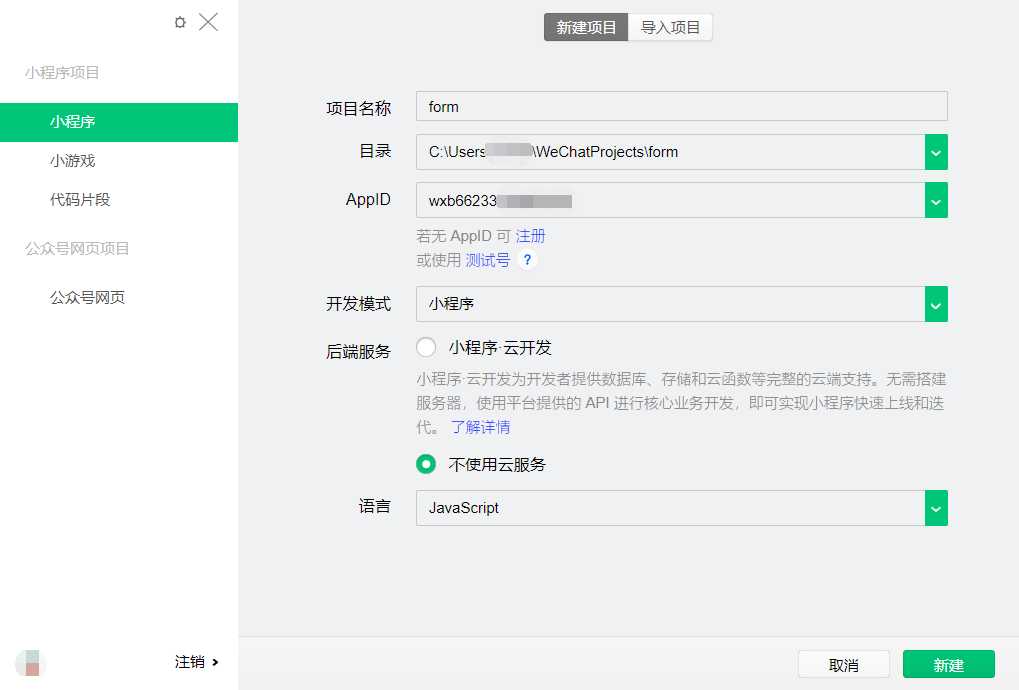
Task: Expand the AppID dropdown arrow
Action: pos(936,200)
